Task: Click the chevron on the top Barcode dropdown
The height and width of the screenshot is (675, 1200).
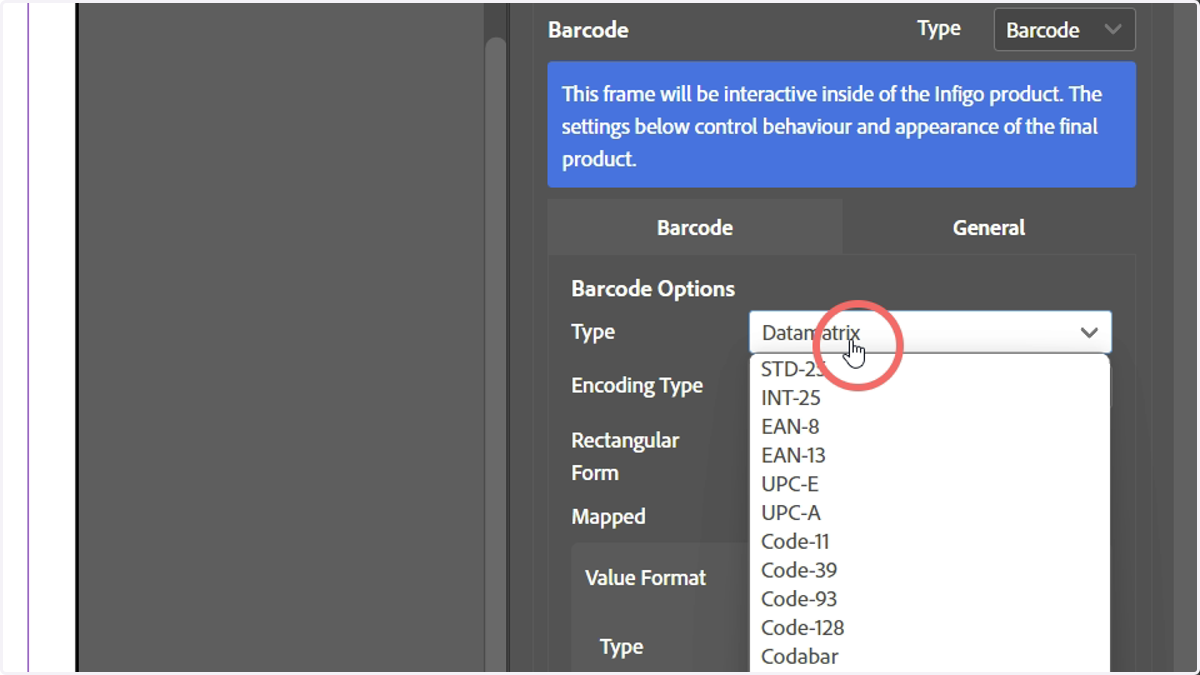Action: [1113, 30]
